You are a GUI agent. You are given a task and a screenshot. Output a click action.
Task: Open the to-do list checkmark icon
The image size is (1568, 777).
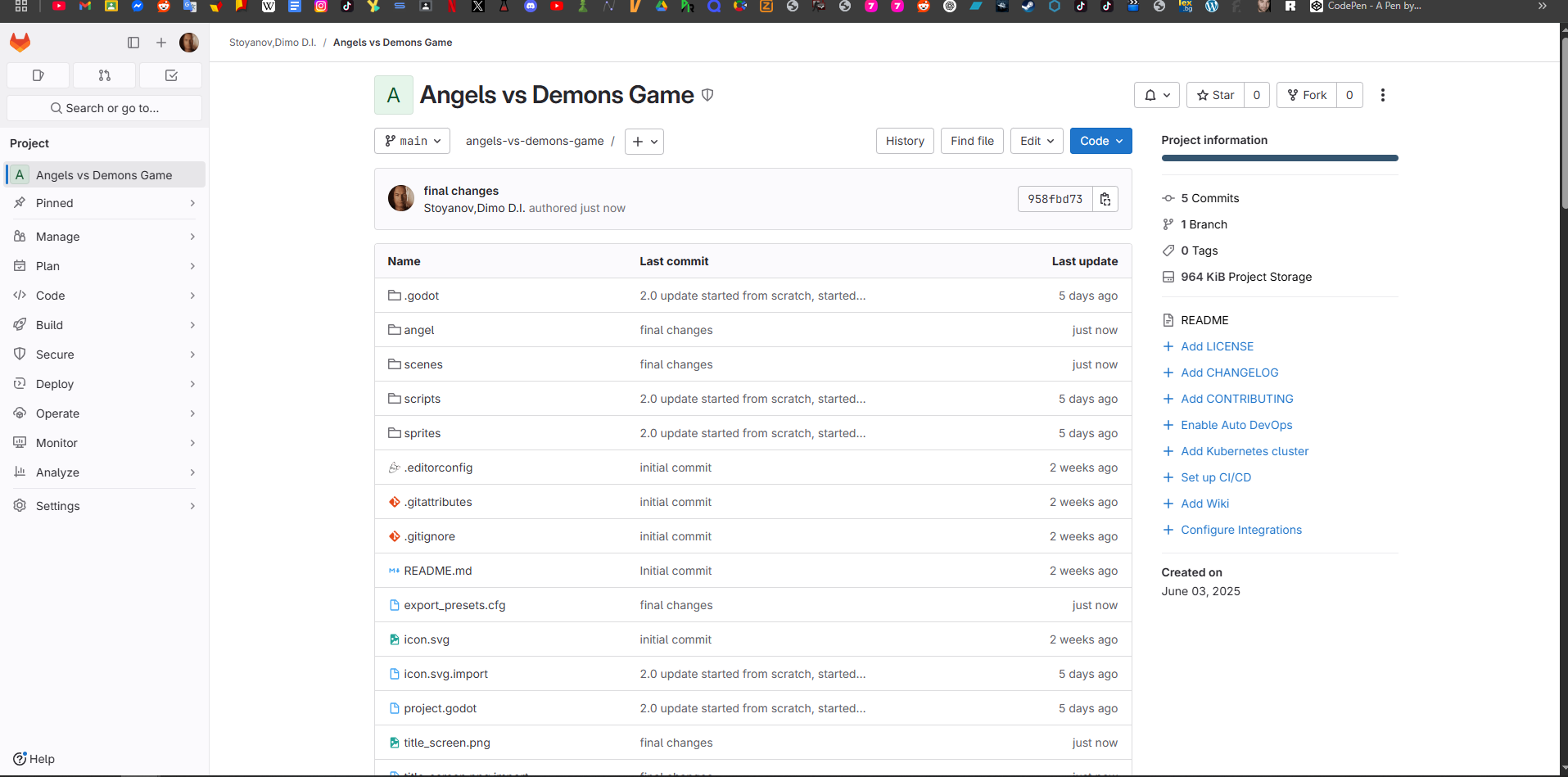pos(171,75)
